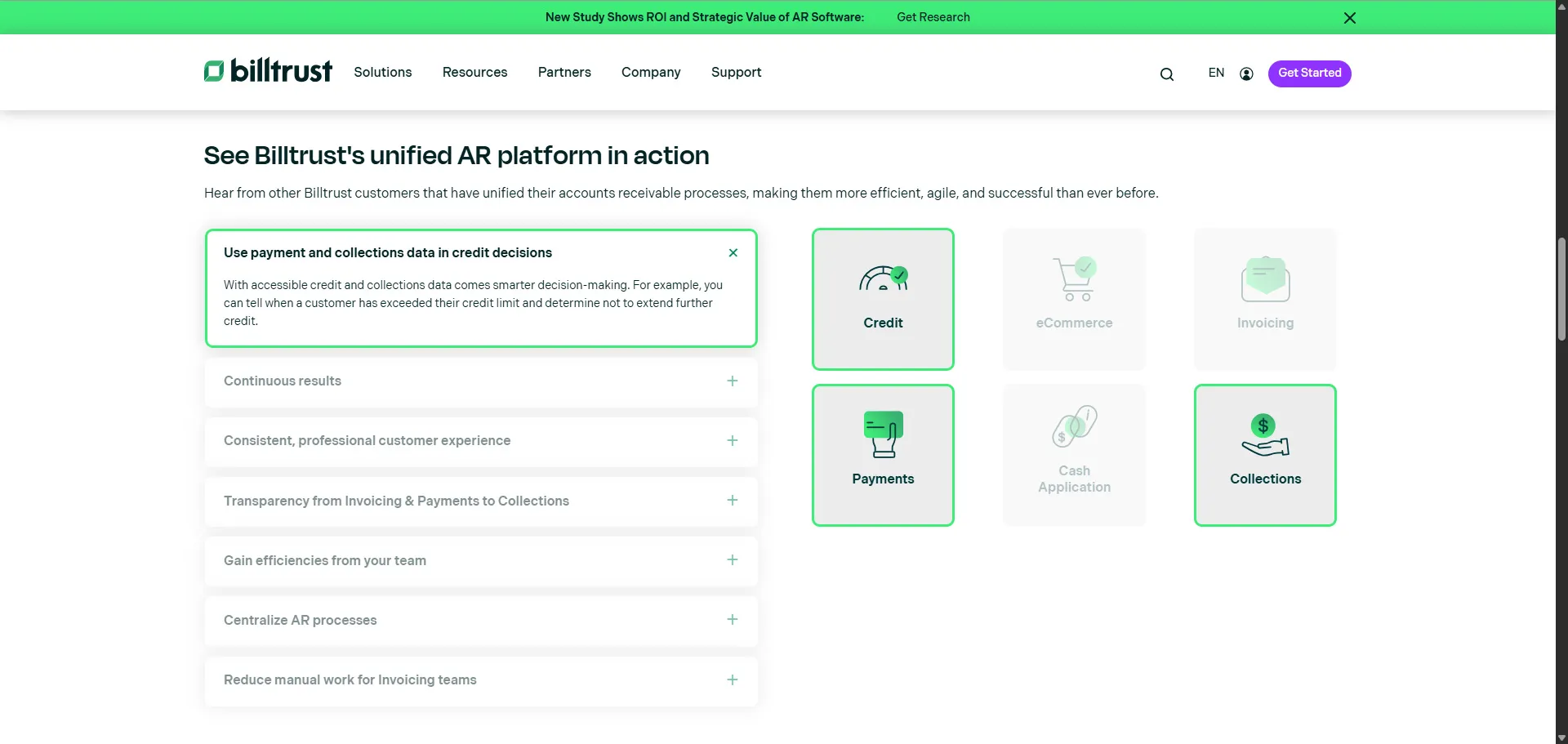Select the Cash Application coins icon

(x=1075, y=426)
